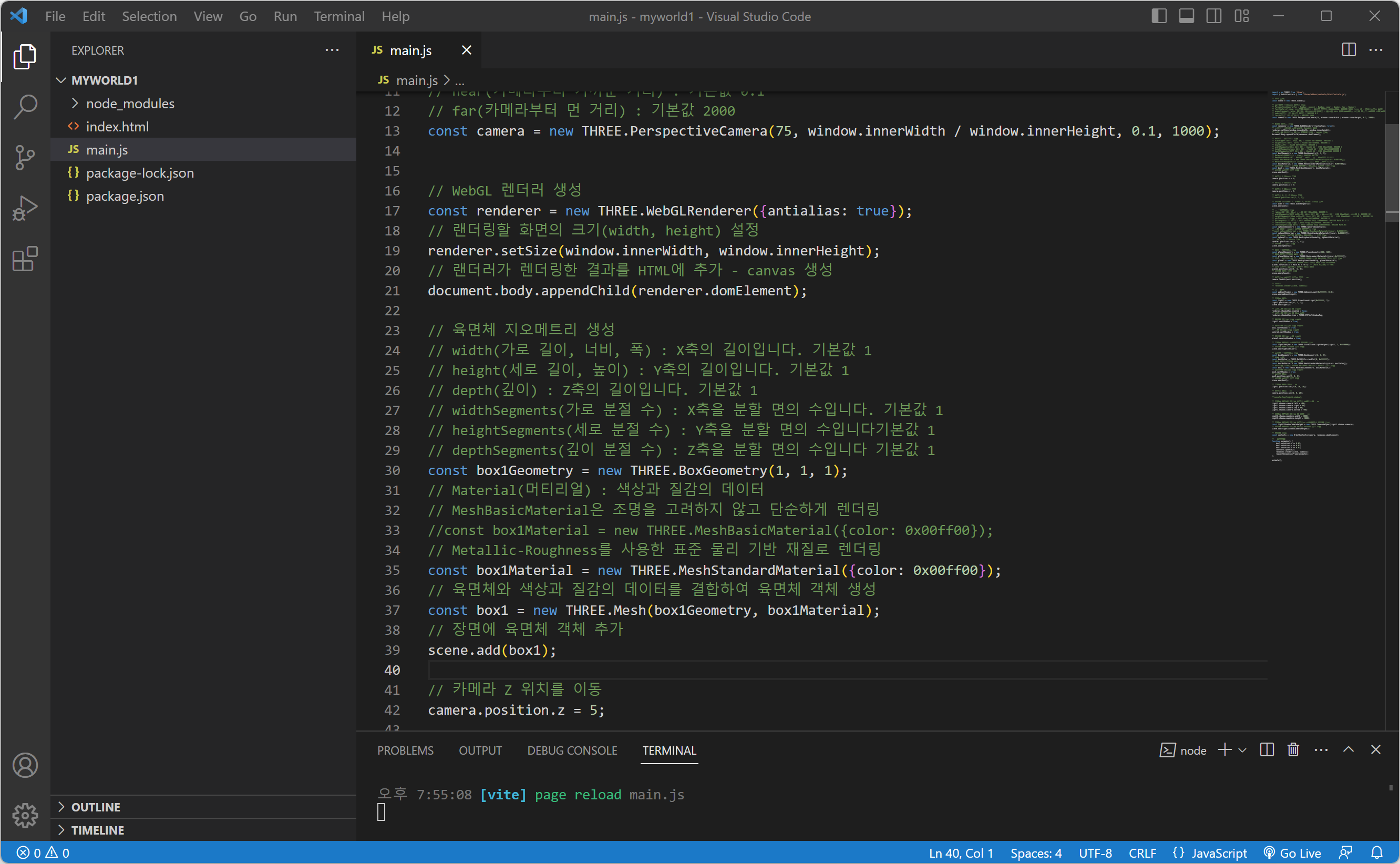Open the Extensions view
Image resolution: width=1400 pixels, height=864 pixels.
25,260
